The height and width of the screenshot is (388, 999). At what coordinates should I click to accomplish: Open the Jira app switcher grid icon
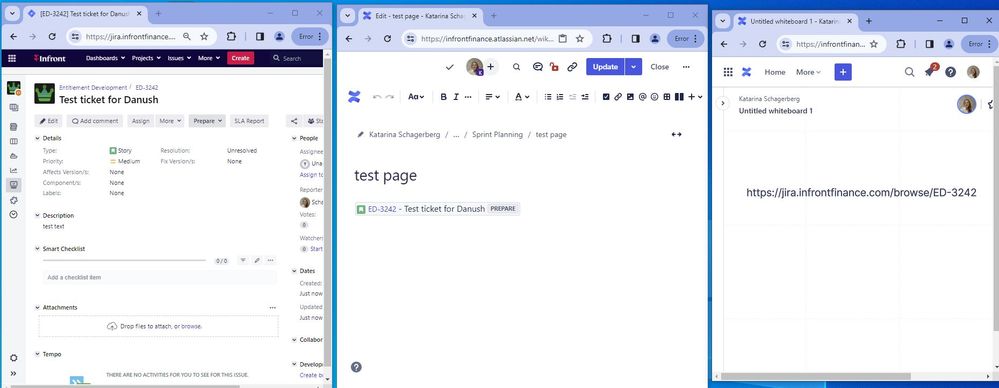tap(11, 58)
